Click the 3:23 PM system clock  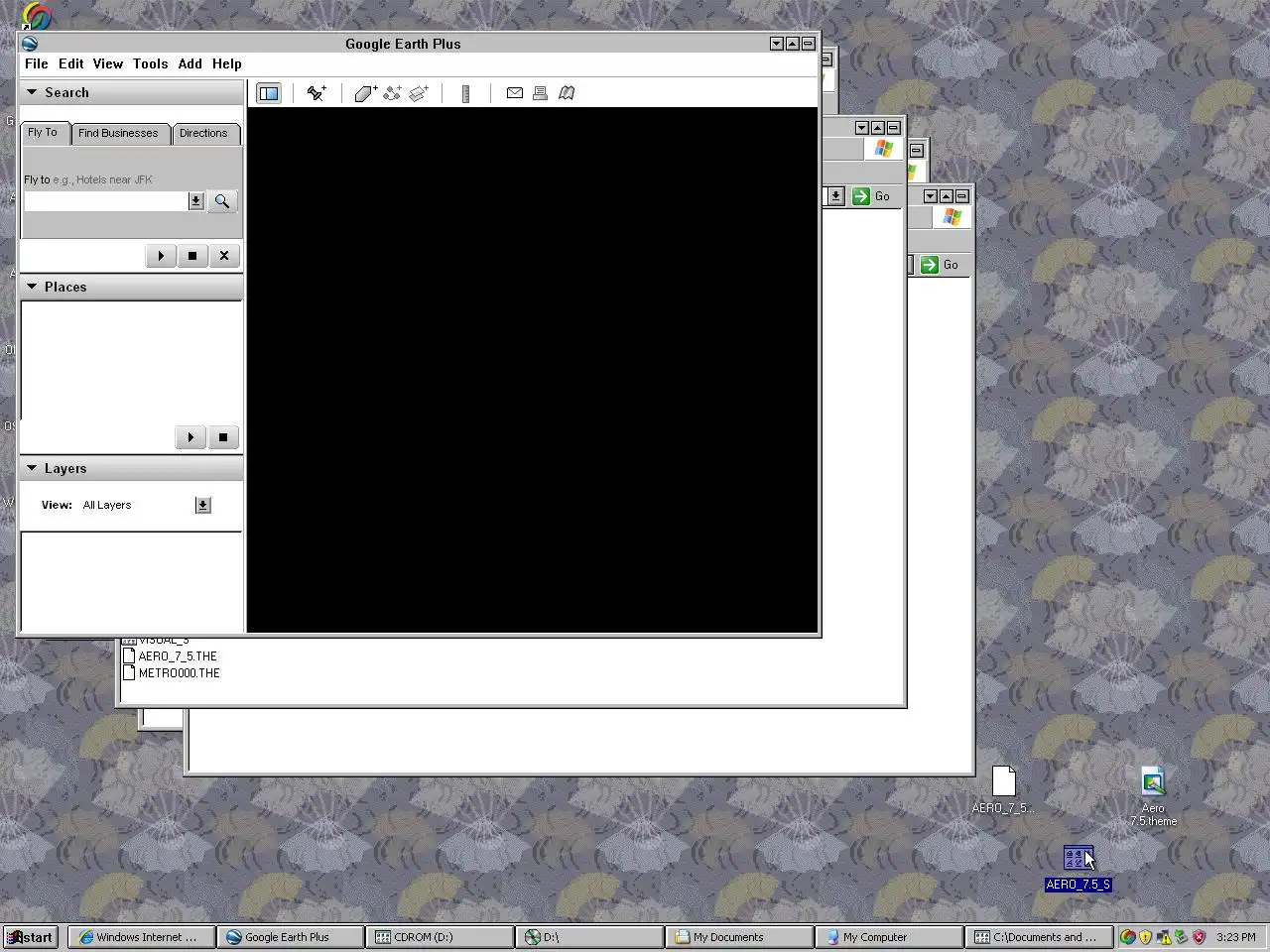(1235, 937)
